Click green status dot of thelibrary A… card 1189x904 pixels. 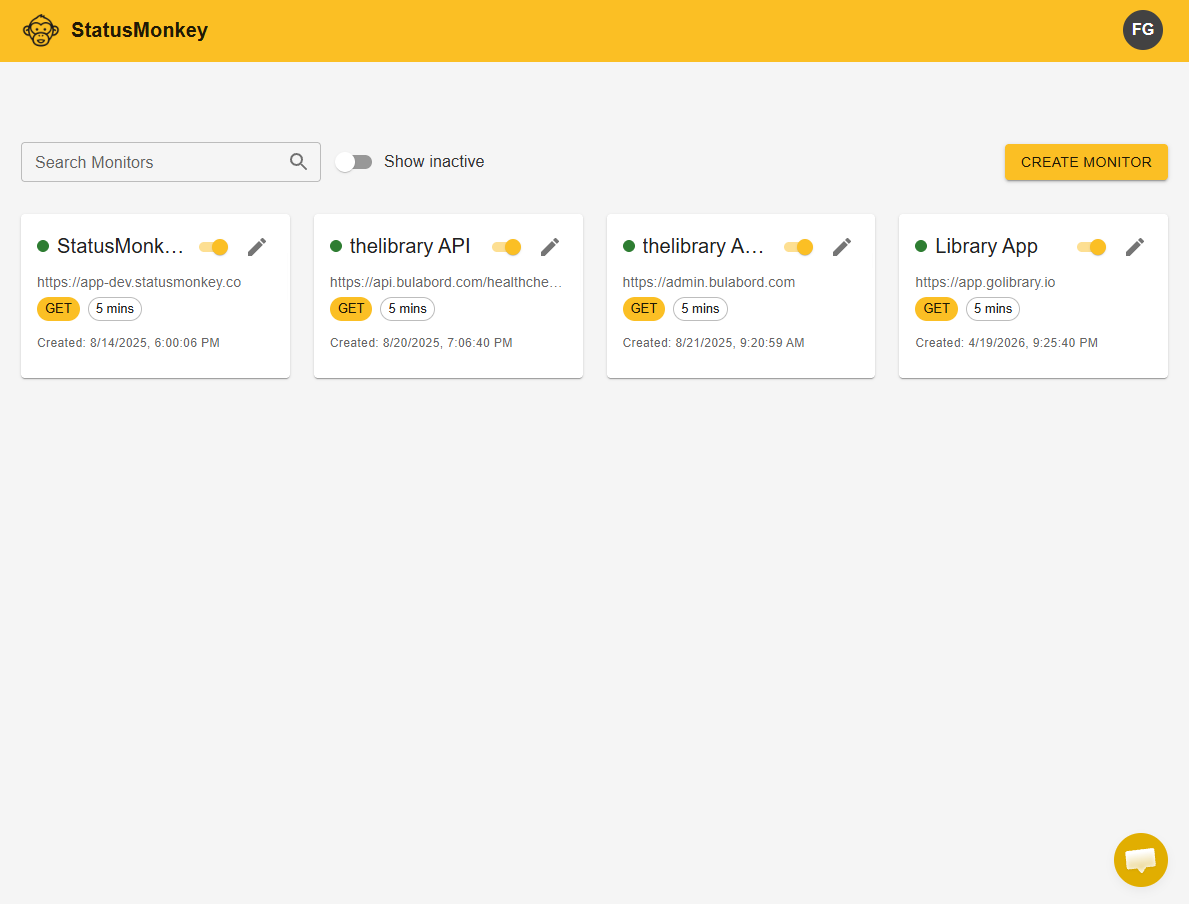click(x=629, y=246)
